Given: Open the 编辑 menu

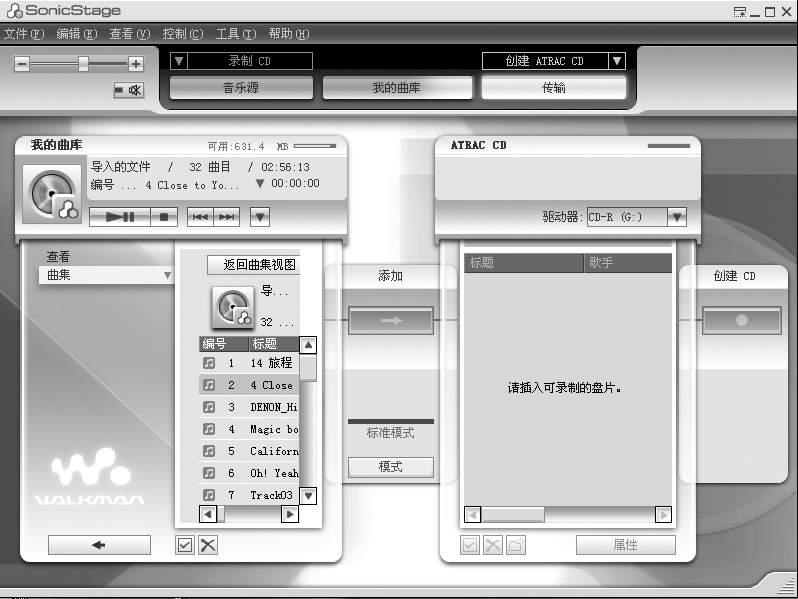Looking at the screenshot, I should (x=76, y=34).
